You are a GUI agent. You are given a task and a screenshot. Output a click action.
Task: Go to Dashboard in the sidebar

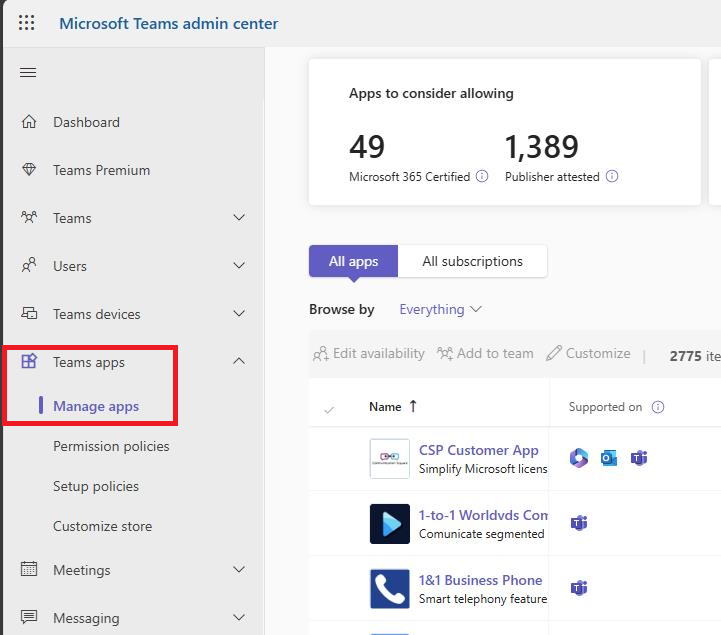86,122
